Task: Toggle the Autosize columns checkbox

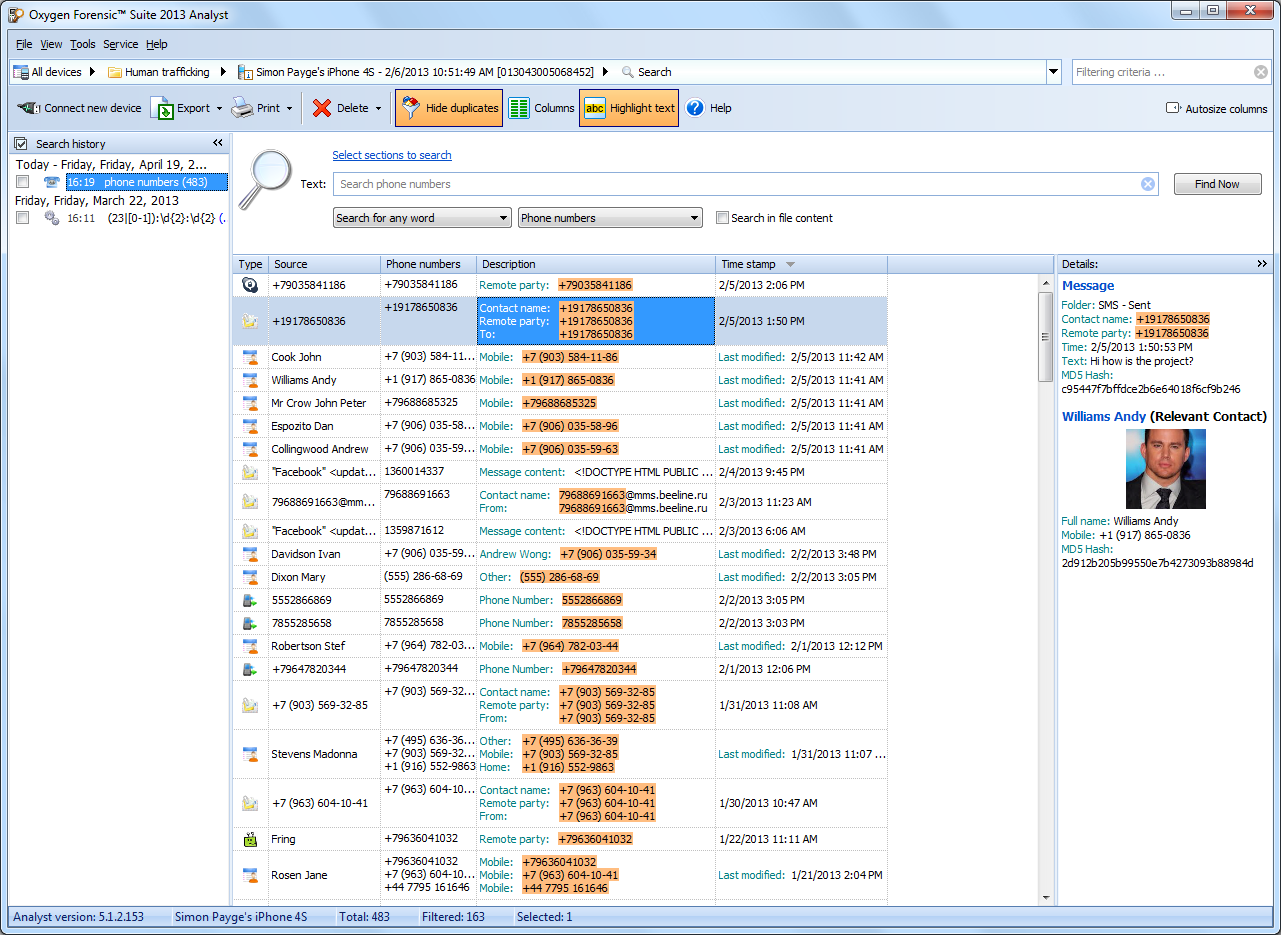Action: 1173,108
